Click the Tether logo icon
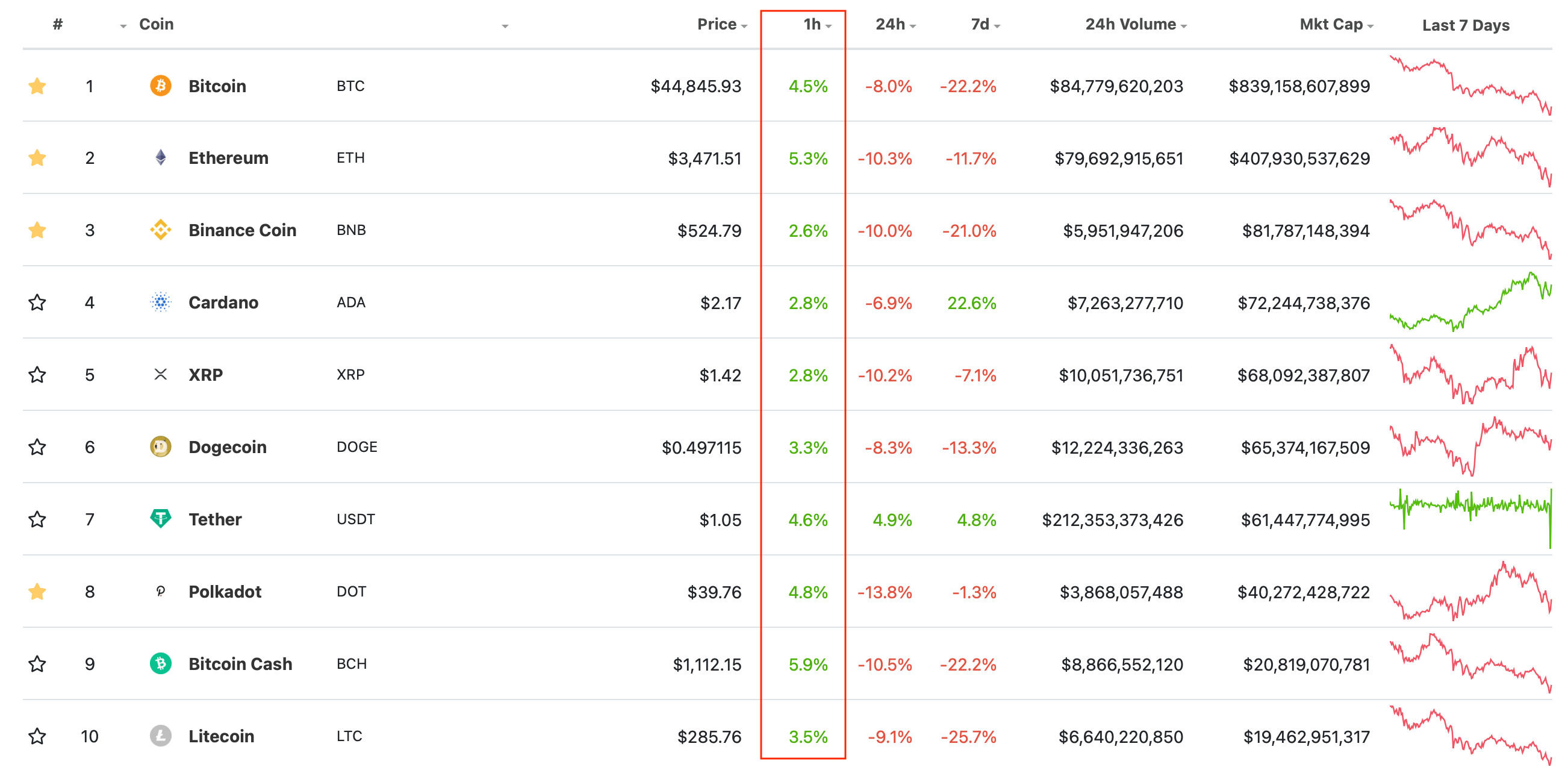 (x=161, y=519)
